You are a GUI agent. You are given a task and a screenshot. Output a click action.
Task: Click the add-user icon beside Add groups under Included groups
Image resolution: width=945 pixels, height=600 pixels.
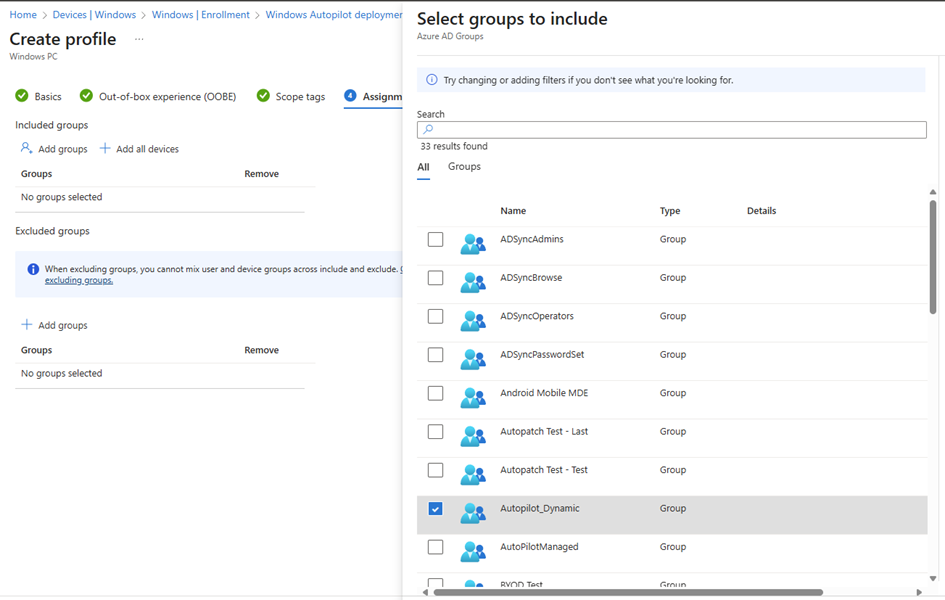[x=27, y=148]
